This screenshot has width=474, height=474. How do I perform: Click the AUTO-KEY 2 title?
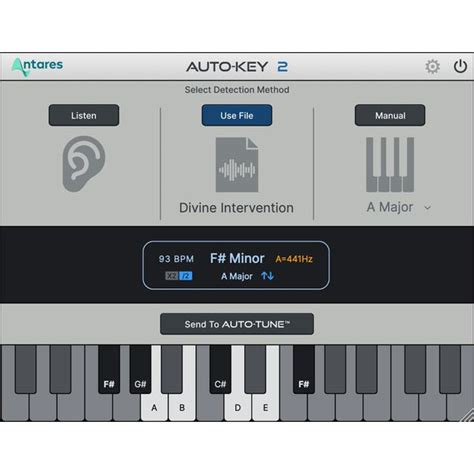(x=237, y=67)
